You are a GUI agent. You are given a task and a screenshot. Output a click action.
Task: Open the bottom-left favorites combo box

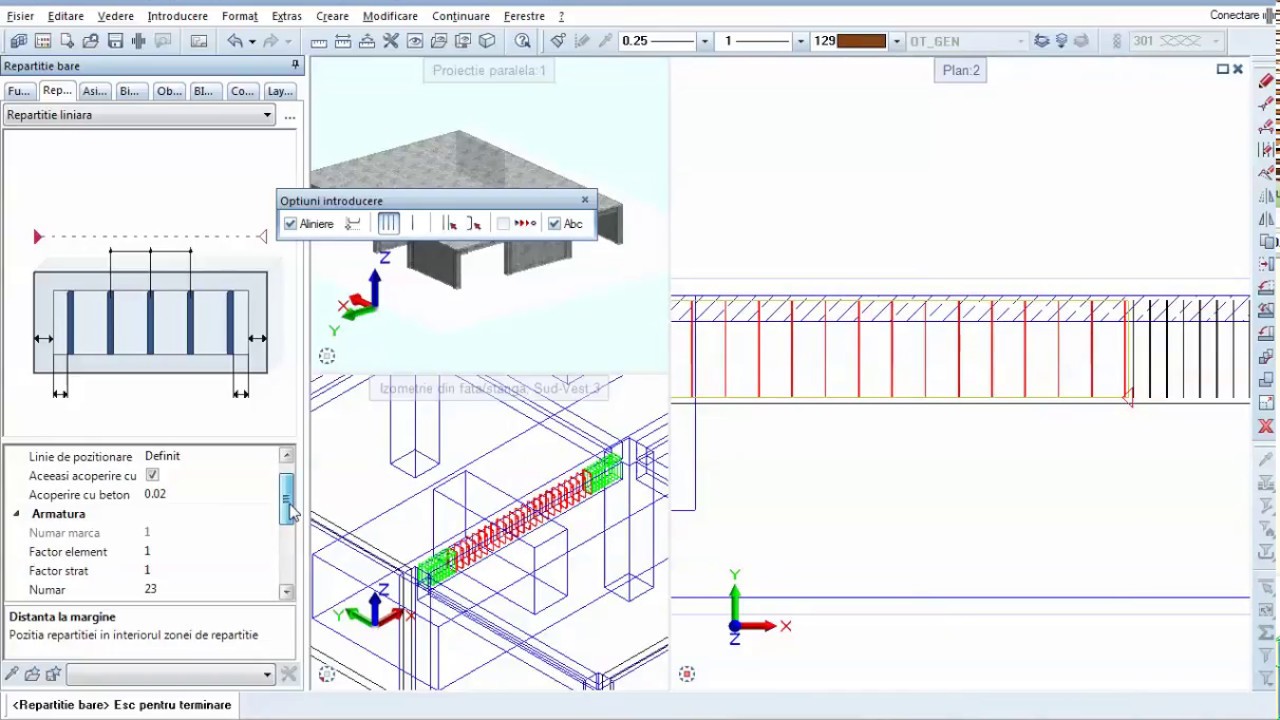click(170, 674)
